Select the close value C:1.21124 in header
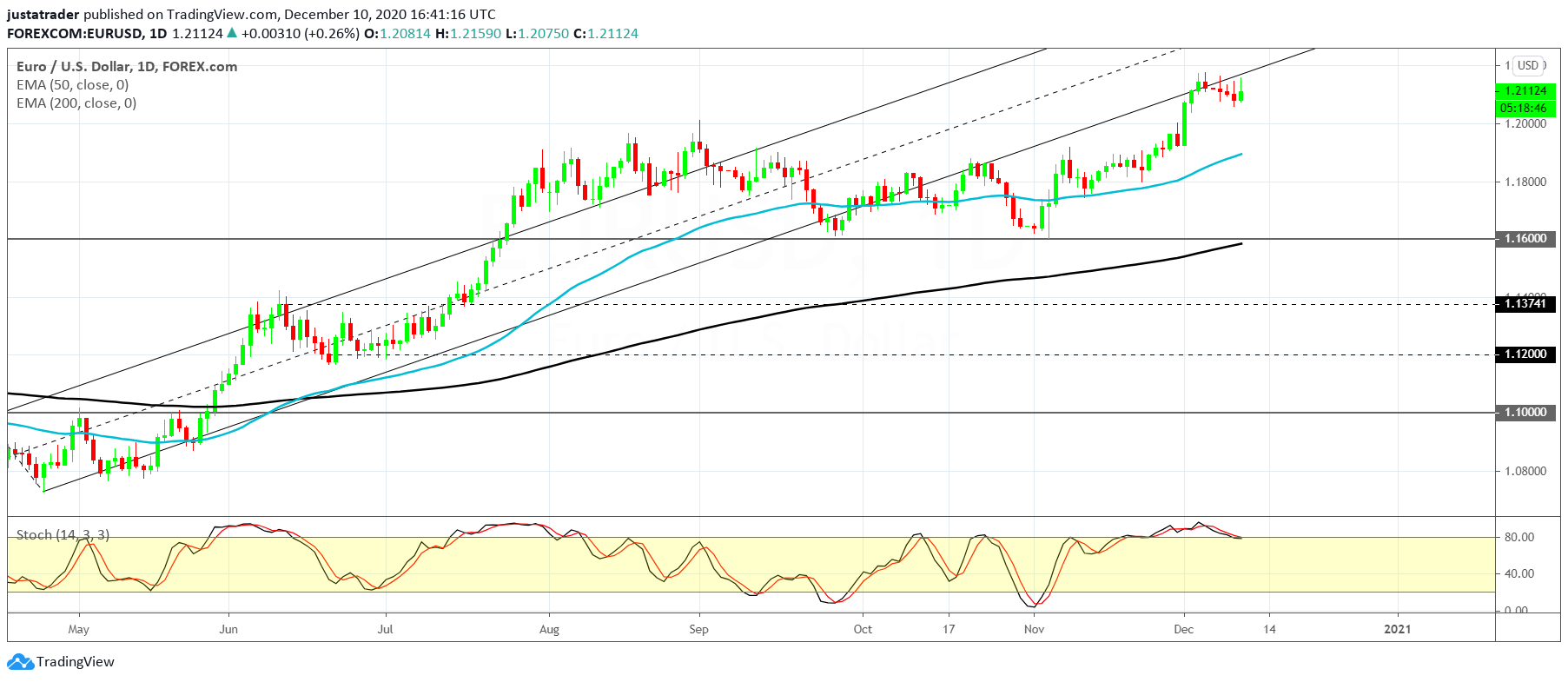Screen dimensions: 1568x682 605,33
